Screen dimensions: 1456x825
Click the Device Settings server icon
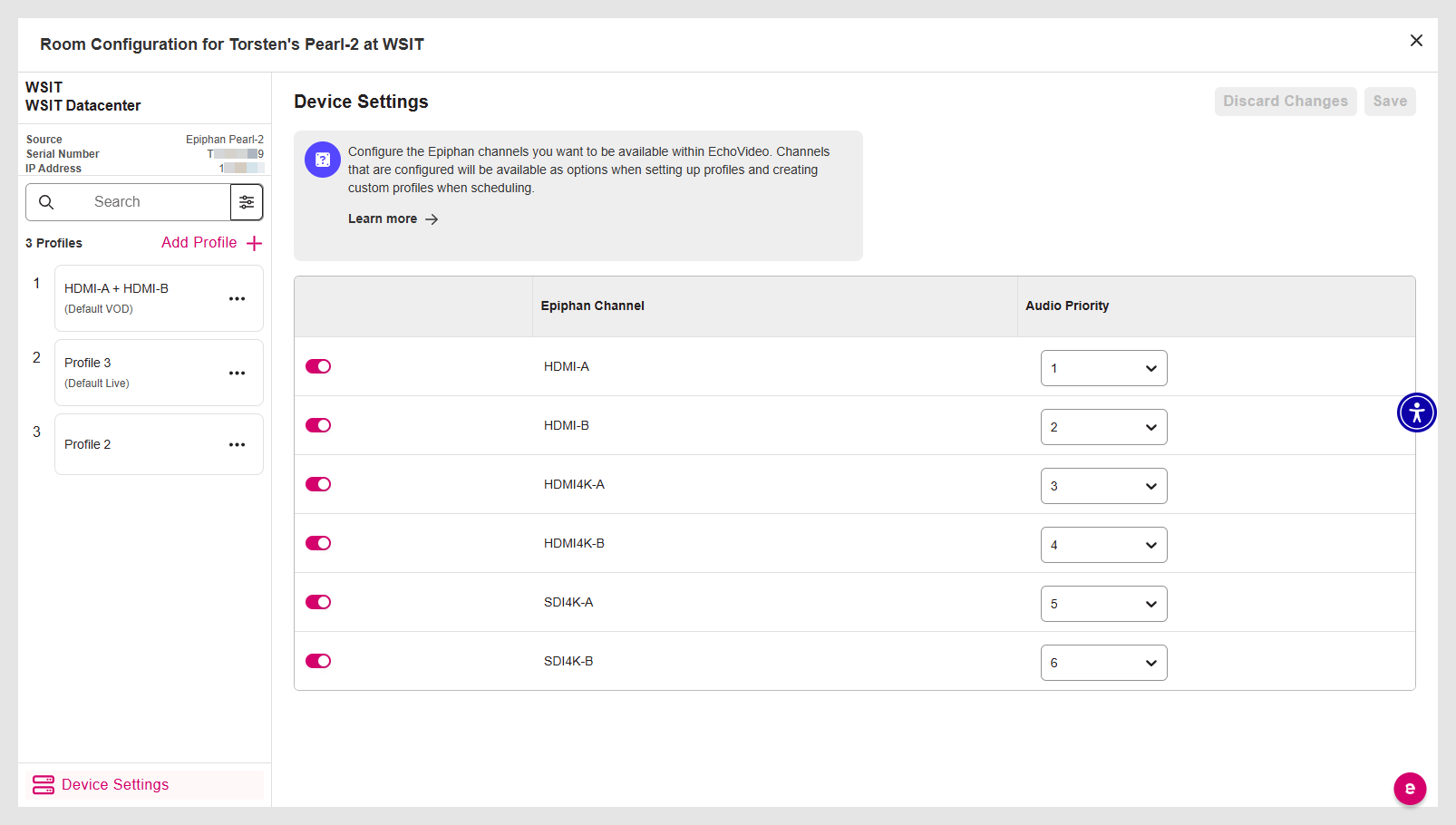pos(44,785)
